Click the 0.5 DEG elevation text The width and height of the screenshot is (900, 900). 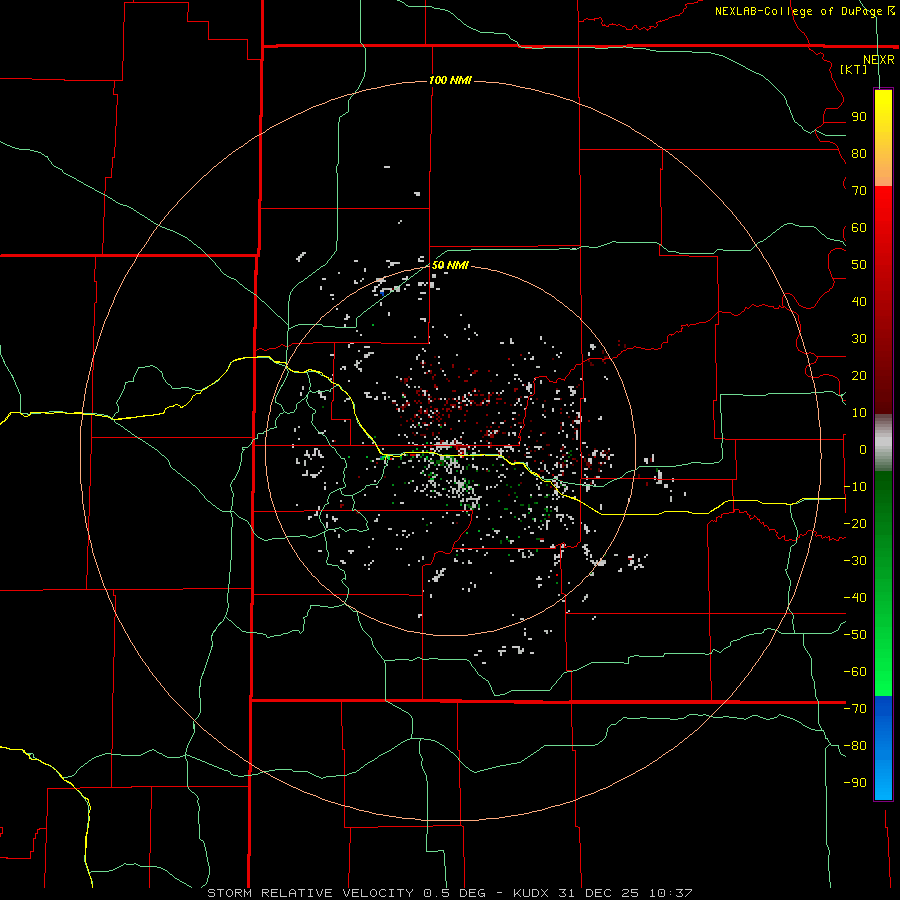pos(455,893)
